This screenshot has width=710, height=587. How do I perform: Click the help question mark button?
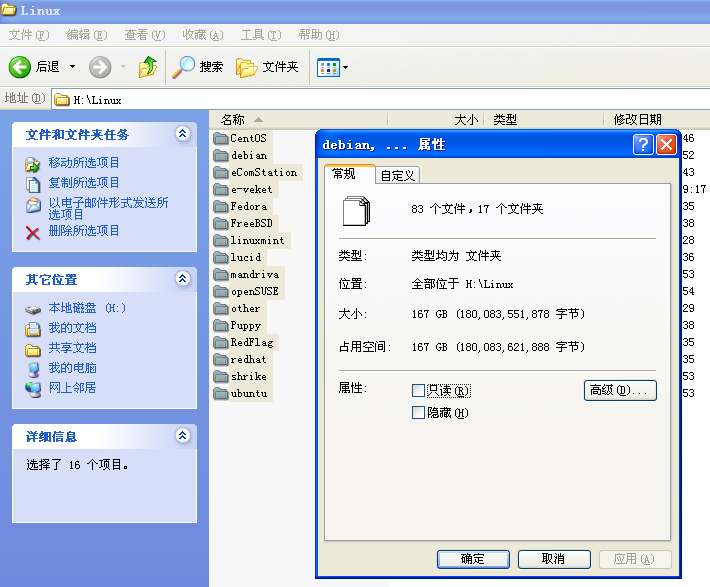coord(643,145)
